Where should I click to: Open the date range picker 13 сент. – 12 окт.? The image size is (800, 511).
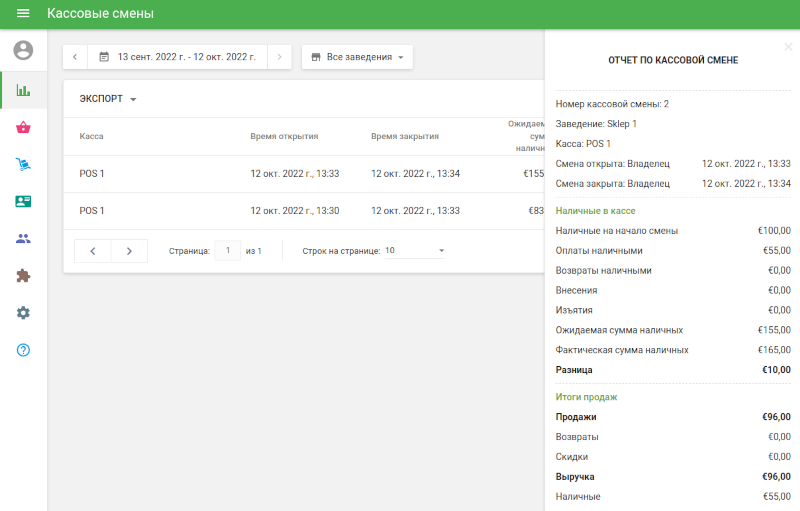point(177,57)
